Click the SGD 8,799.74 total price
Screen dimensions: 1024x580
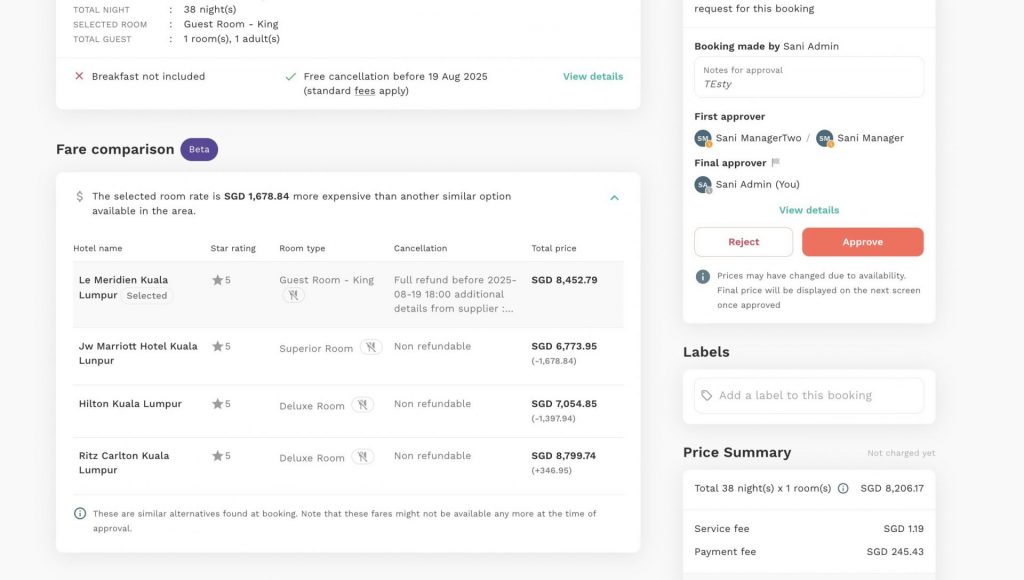564,456
